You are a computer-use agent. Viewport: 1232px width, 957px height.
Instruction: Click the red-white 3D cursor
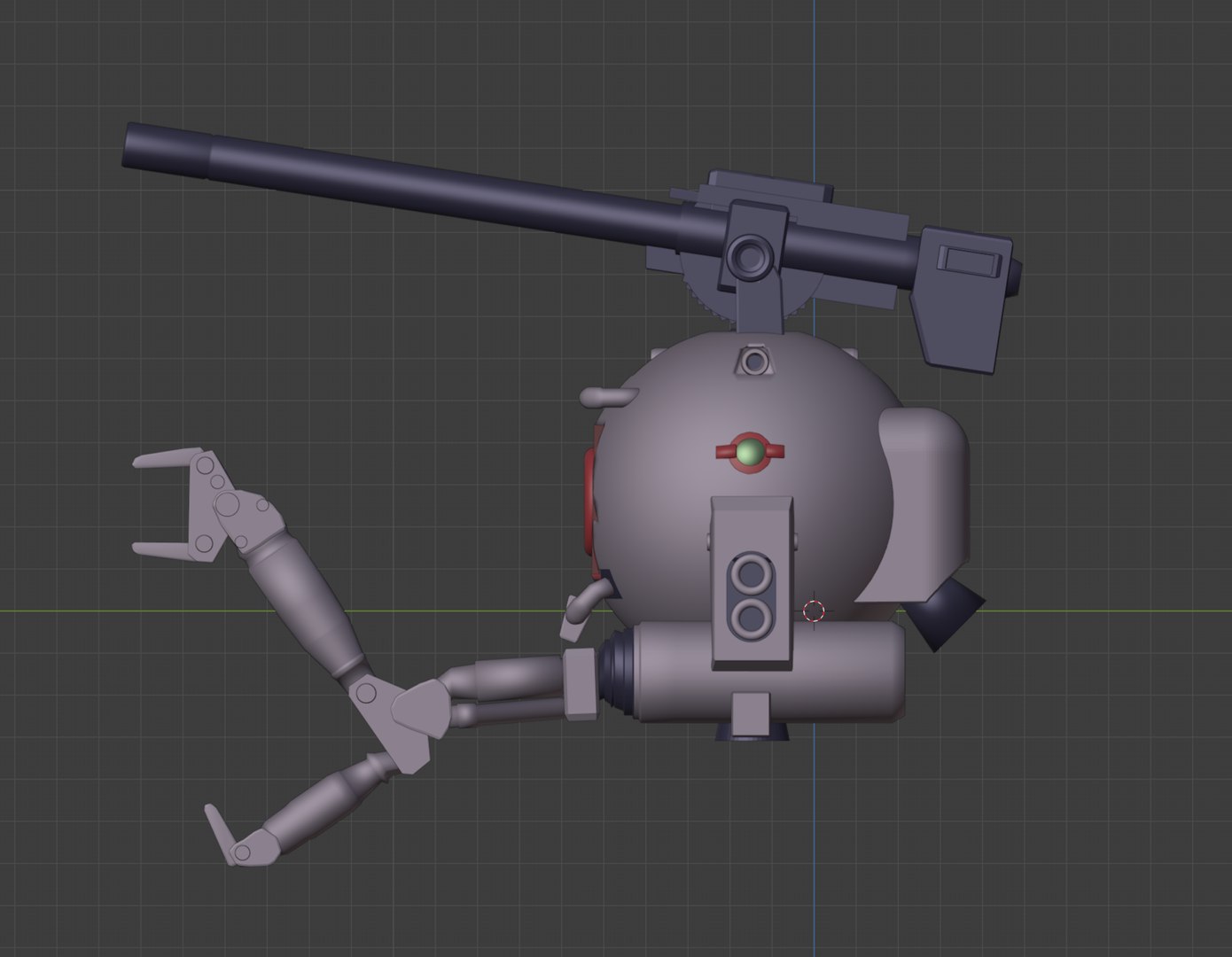tap(814, 611)
